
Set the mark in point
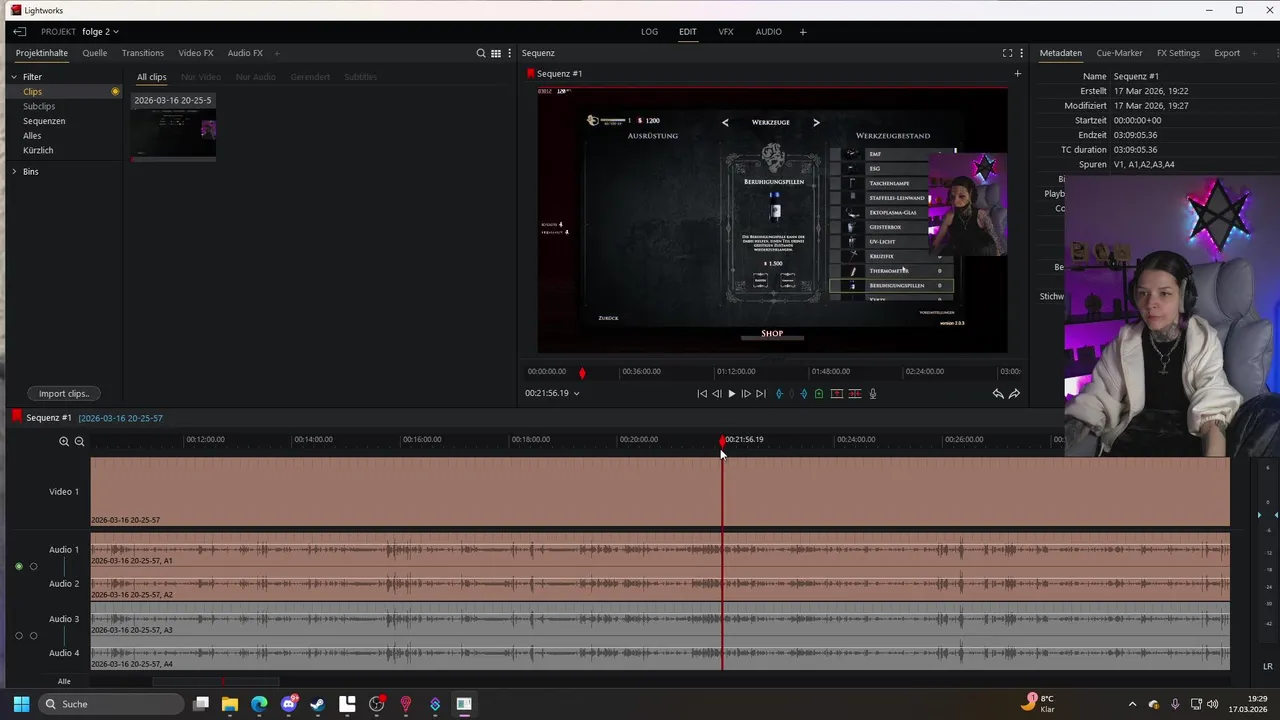[x=779, y=394]
